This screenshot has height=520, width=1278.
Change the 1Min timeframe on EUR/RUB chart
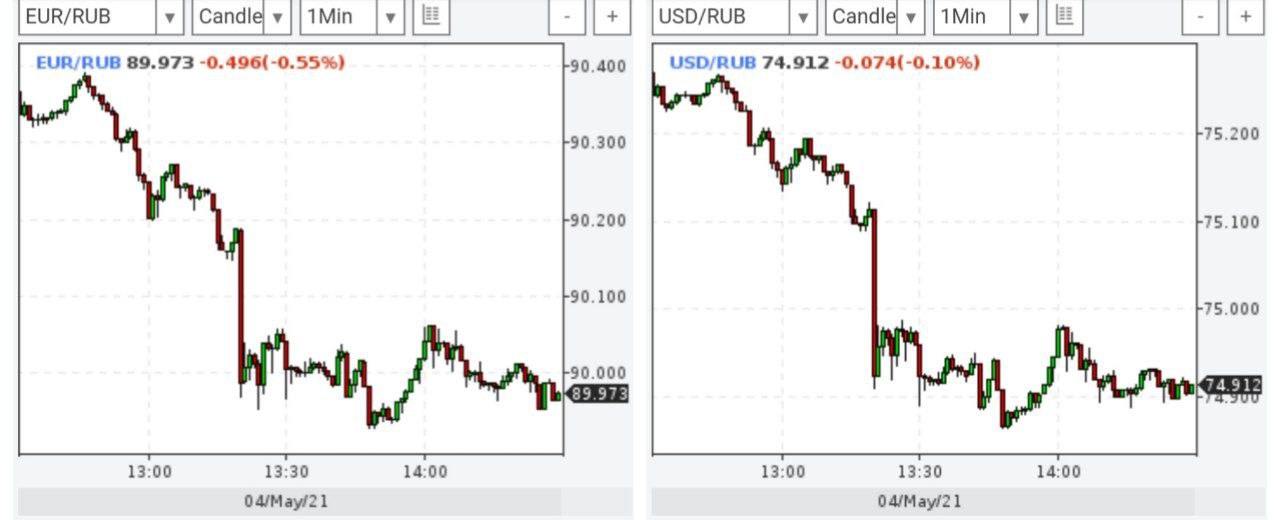pos(390,17)
